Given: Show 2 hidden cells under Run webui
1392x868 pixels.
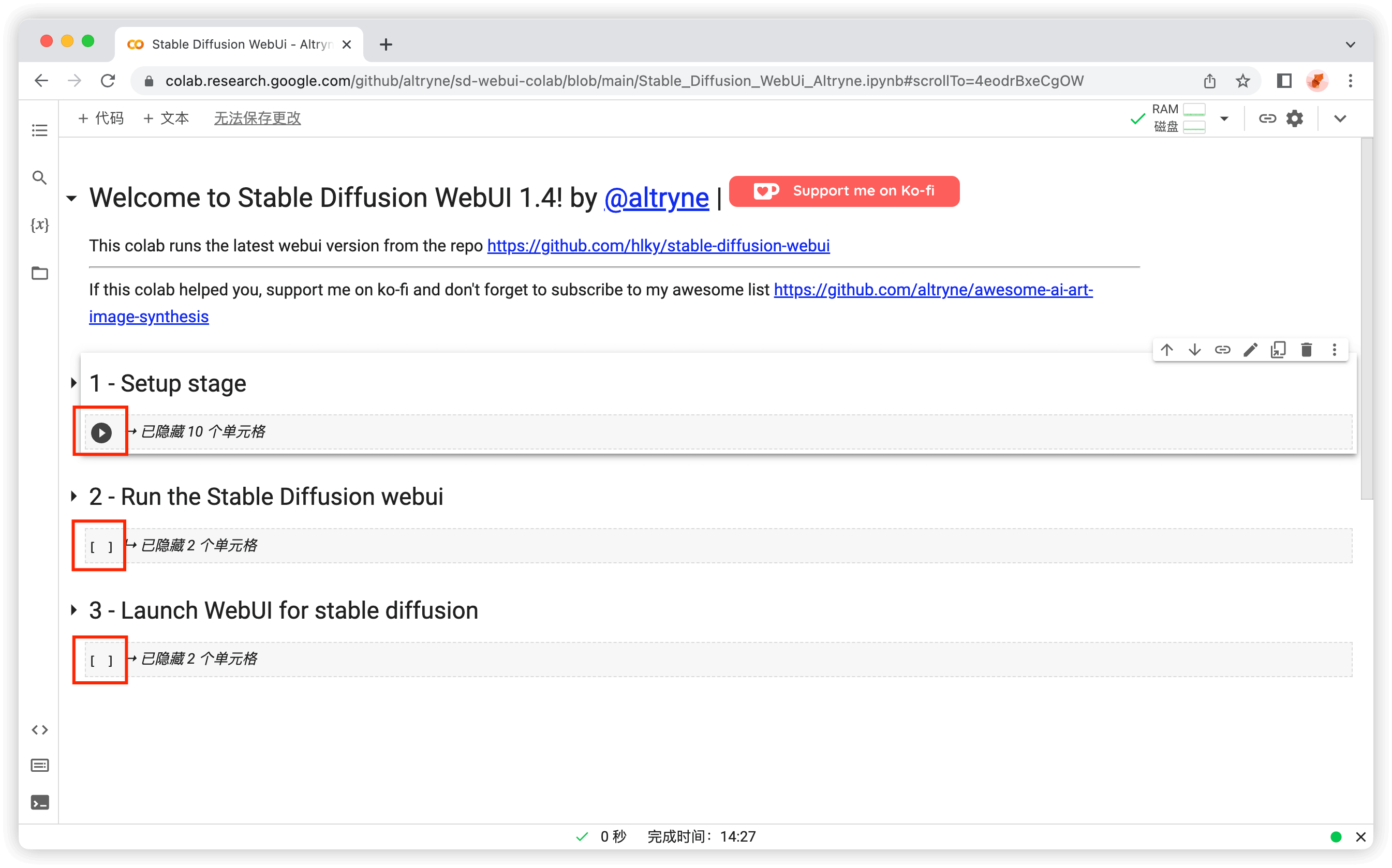Looking at the screenshot, I should coord(199,545).
